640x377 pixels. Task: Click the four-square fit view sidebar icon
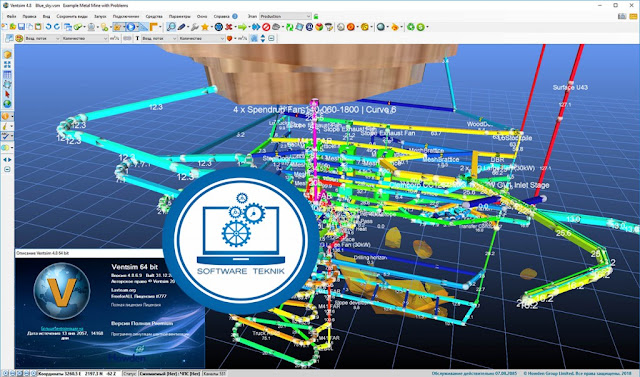(x=7, y=64)
